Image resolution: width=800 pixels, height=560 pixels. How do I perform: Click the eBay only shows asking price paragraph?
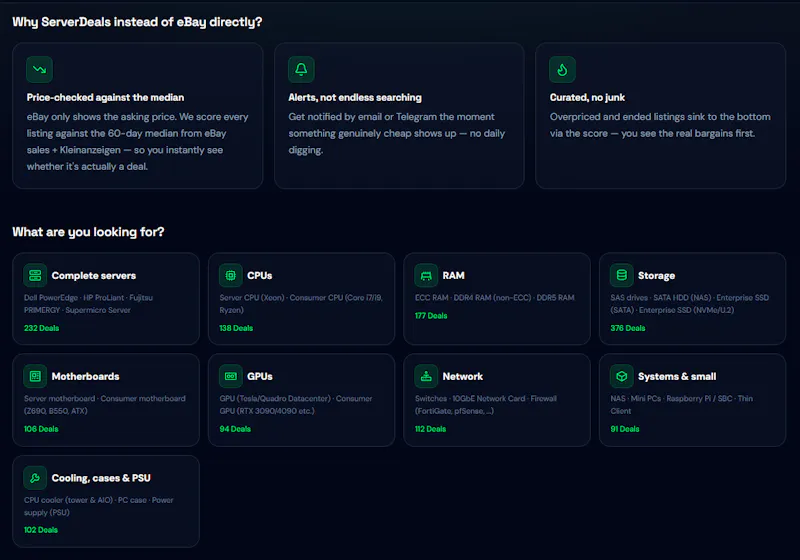pyautogui.click(x=137, y=141)
